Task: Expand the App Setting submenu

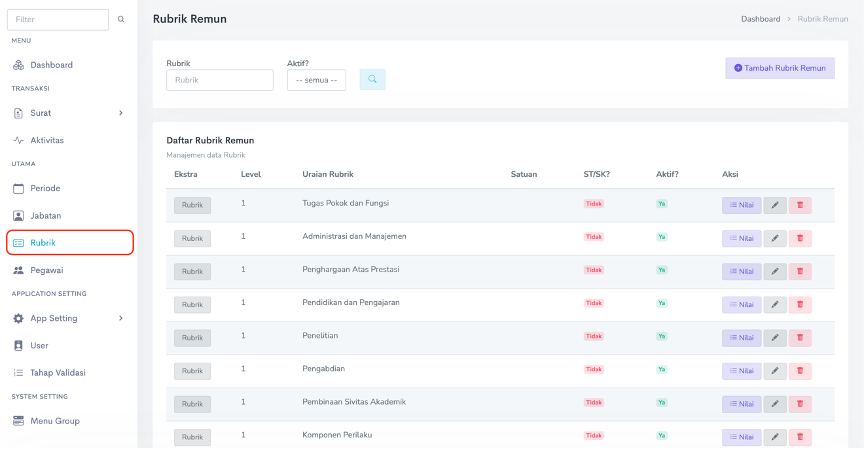Action: click(121, 318)
